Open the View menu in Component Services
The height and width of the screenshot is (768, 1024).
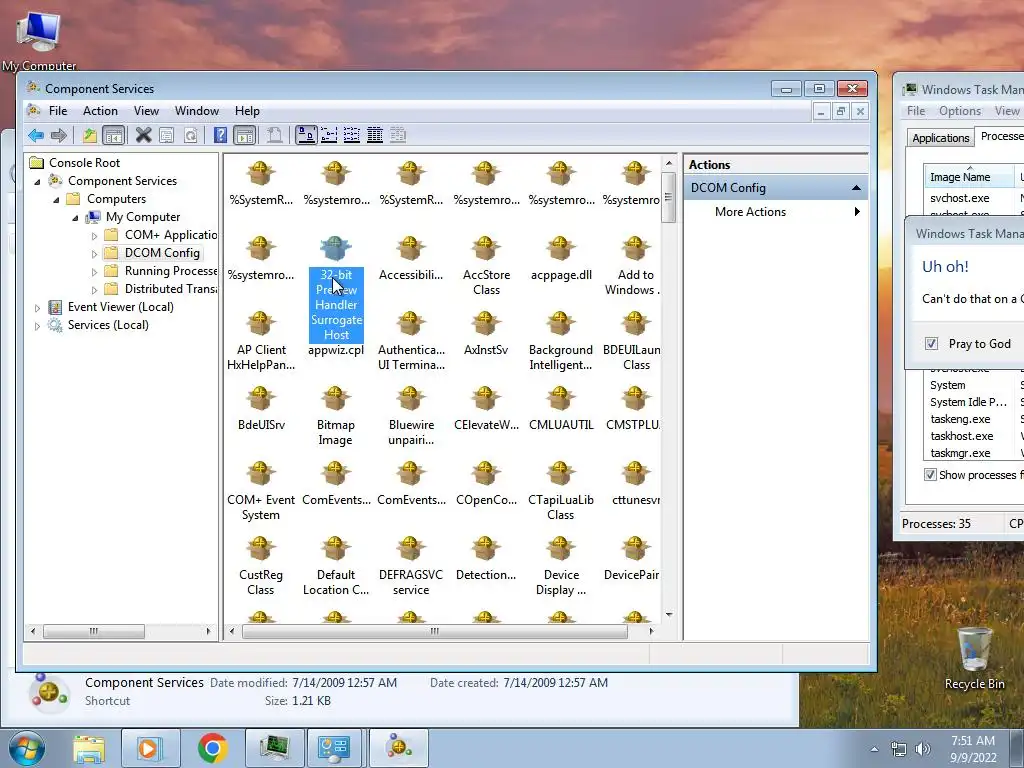[x=146, y=111]
